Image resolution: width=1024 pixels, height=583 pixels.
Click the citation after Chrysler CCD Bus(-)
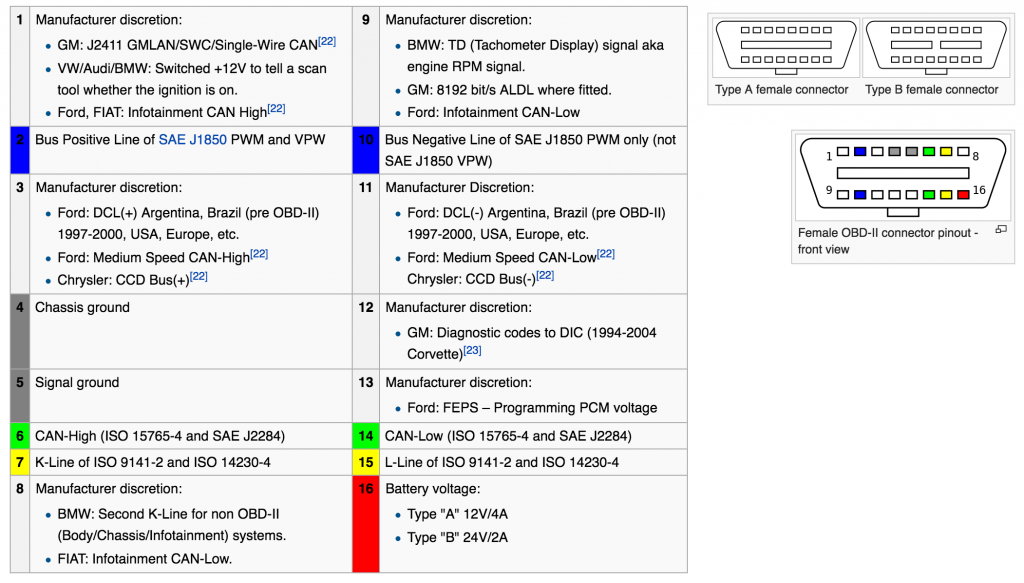(544, 276)
